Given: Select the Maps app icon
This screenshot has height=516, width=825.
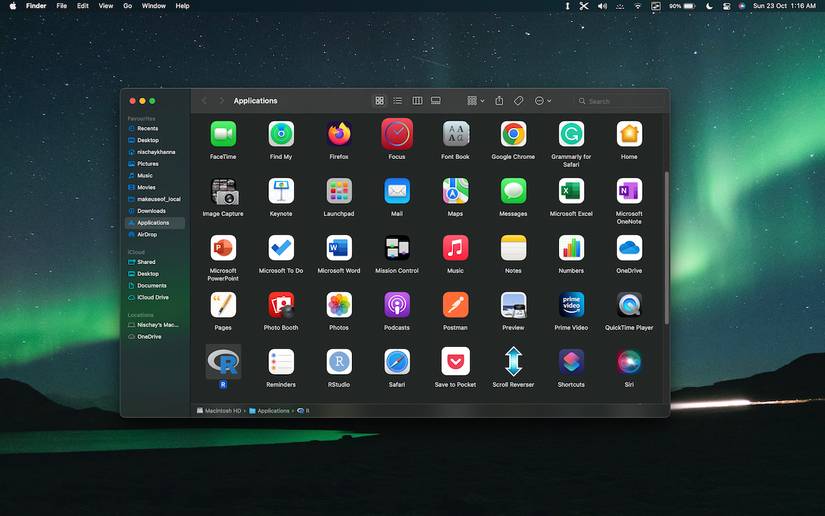Looking at the screenshot, I should (455, 191).
